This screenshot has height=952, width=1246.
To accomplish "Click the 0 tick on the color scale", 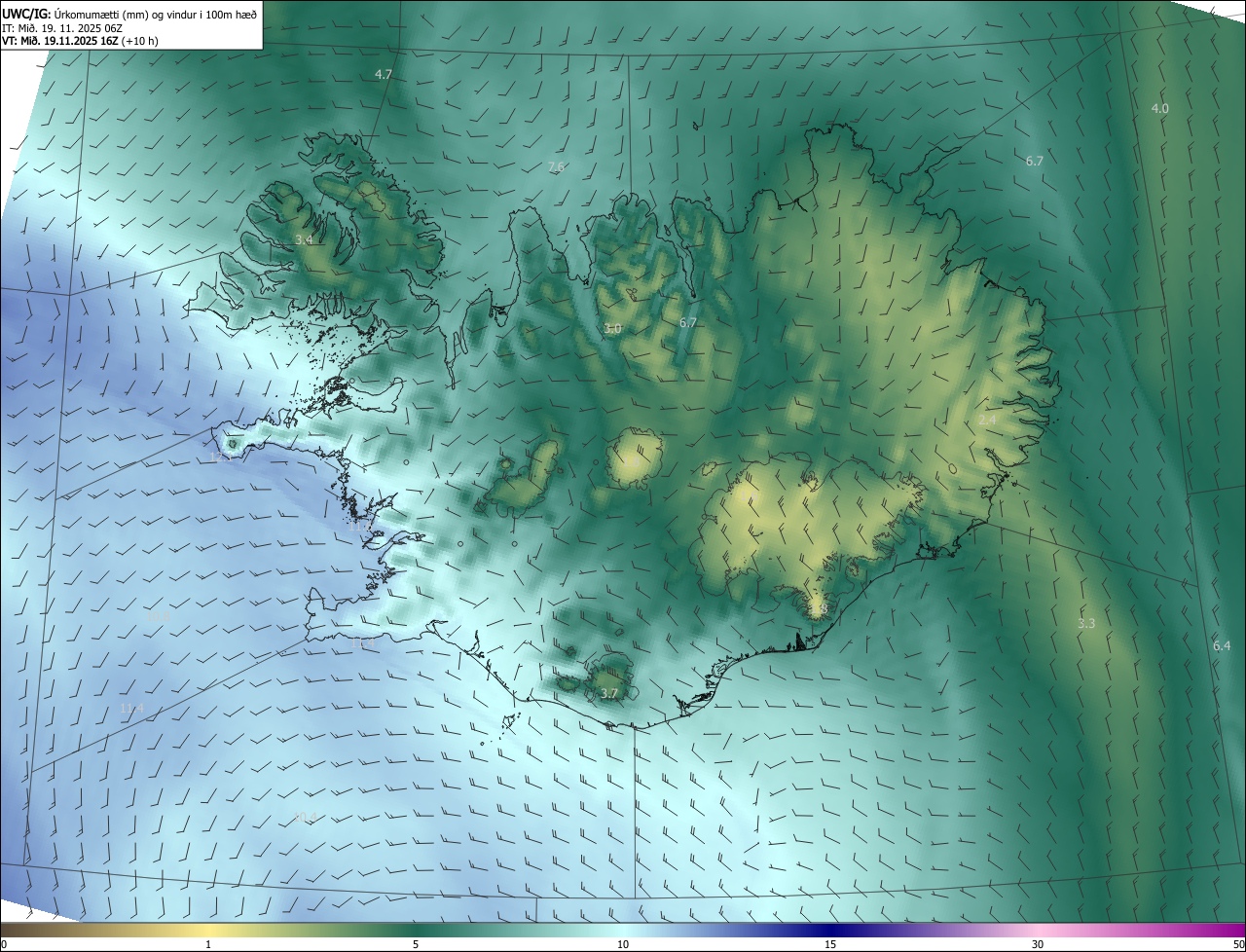I will [4, 944].
